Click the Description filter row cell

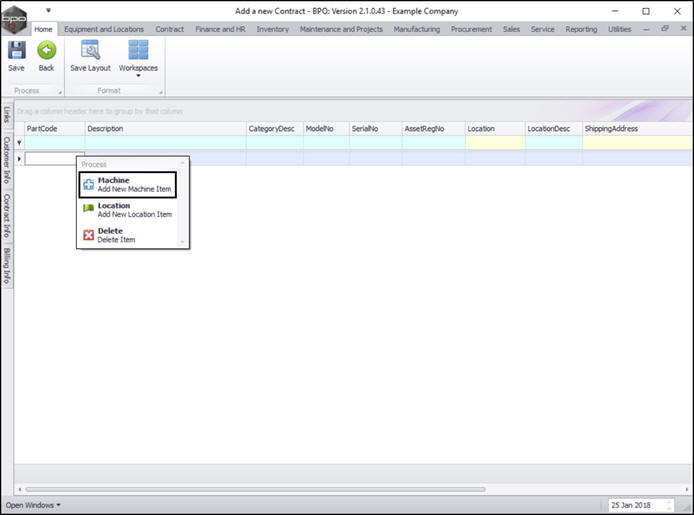pyautogui.click(x=165, y=142)
